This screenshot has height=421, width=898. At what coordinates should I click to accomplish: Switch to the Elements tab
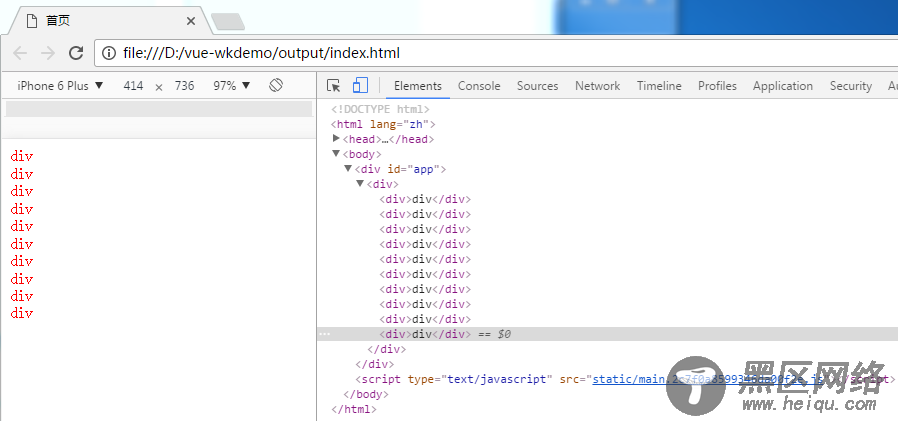point(418,86)
